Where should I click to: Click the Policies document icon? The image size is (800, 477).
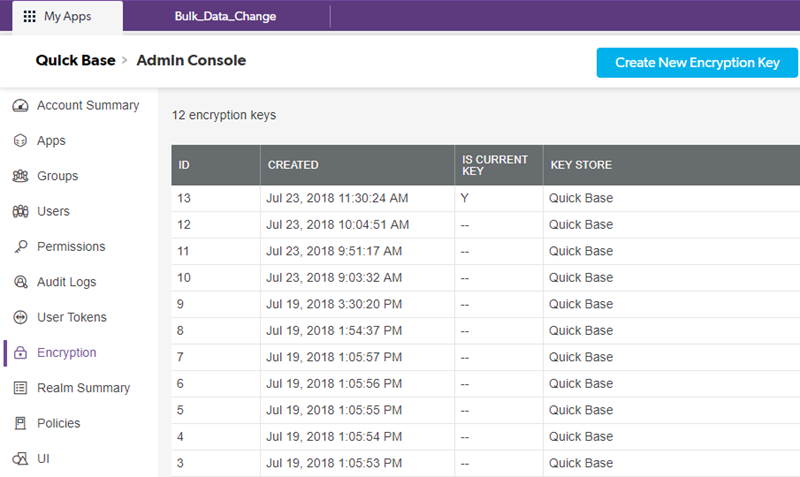(20, 423)
